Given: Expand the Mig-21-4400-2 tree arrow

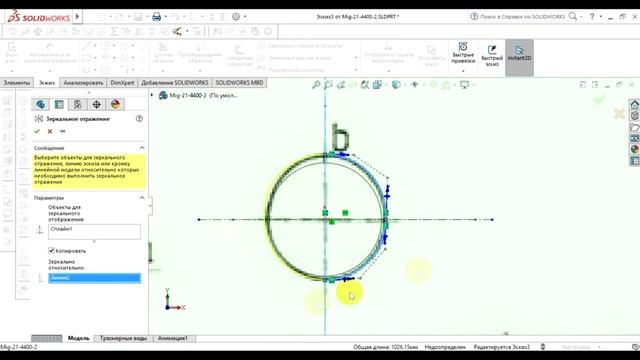Looking at the screenshot, I should (152, 95).
